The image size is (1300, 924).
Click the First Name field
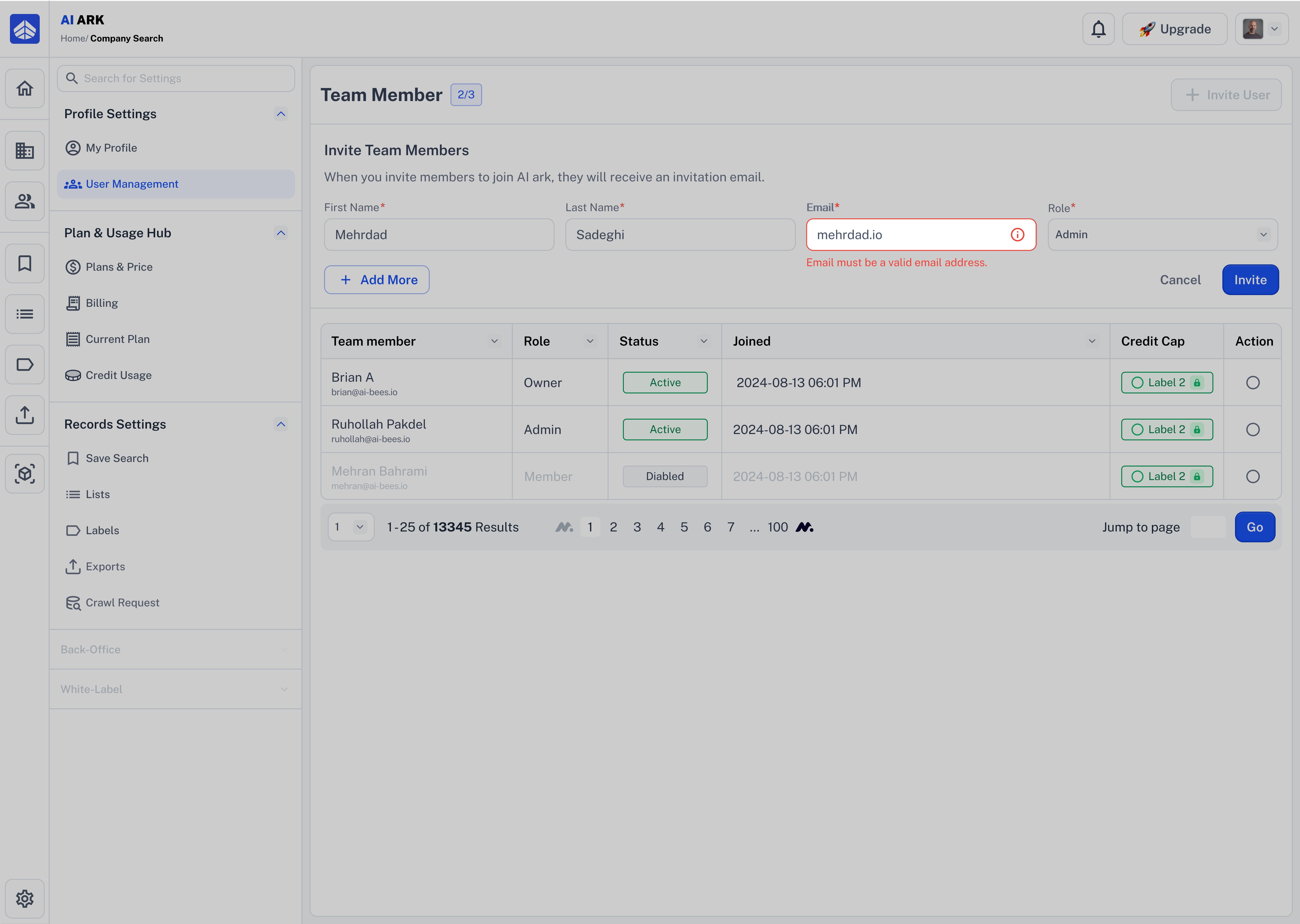click(439, 234)
